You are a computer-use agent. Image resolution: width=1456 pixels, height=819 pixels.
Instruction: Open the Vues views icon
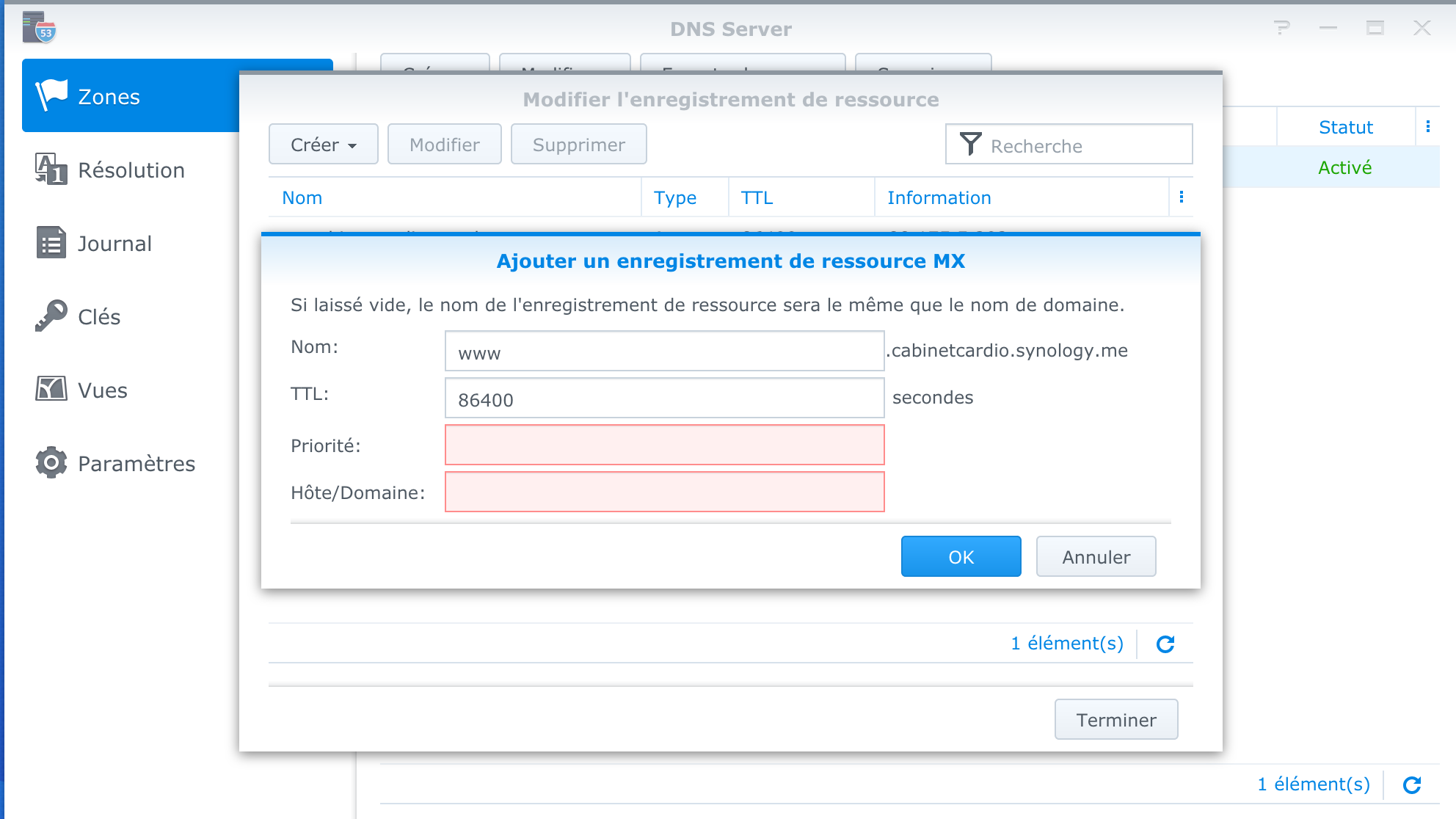coord(51,389)
